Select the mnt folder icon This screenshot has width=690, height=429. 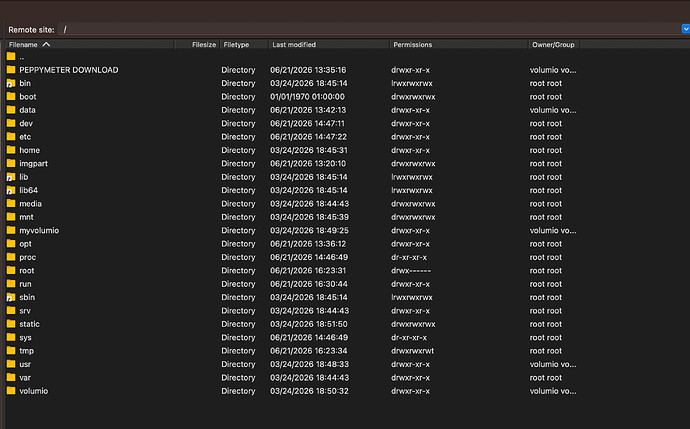pos(11,217)
